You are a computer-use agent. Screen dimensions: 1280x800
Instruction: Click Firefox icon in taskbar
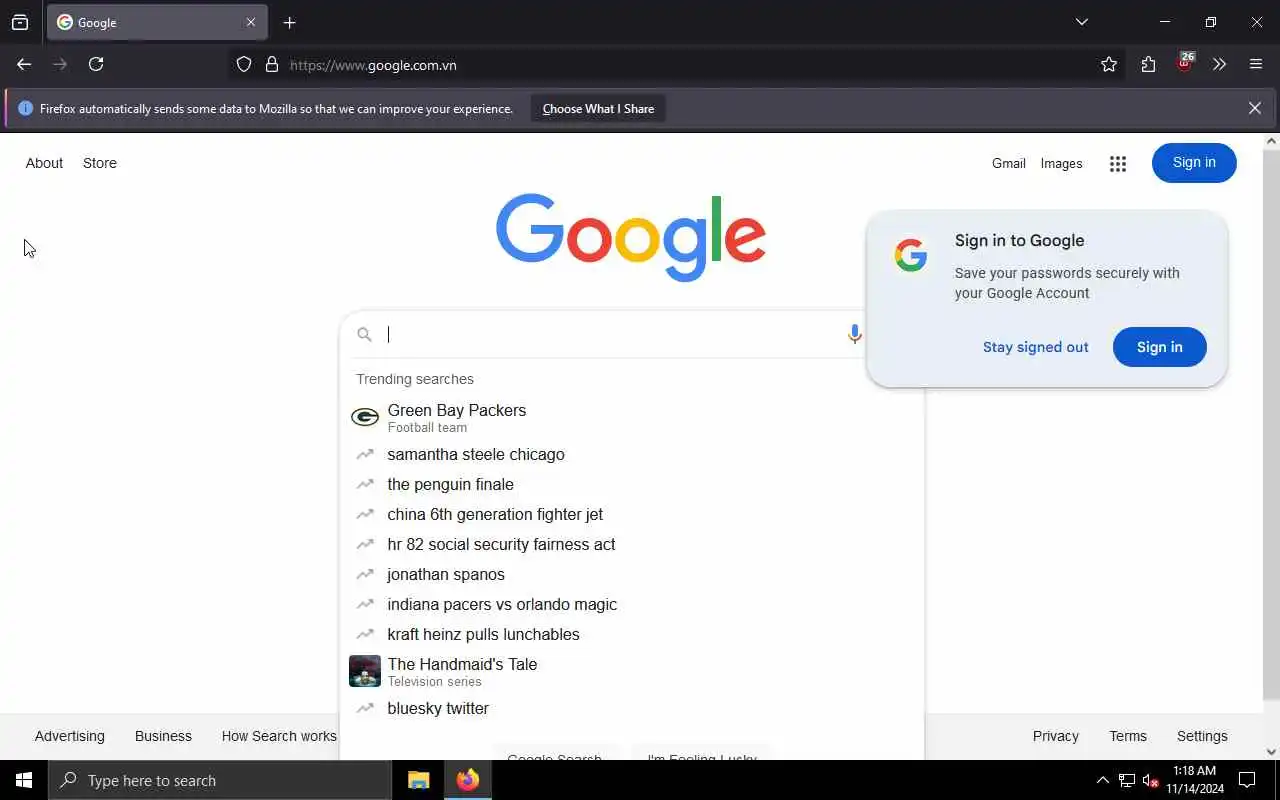point(468,780)
